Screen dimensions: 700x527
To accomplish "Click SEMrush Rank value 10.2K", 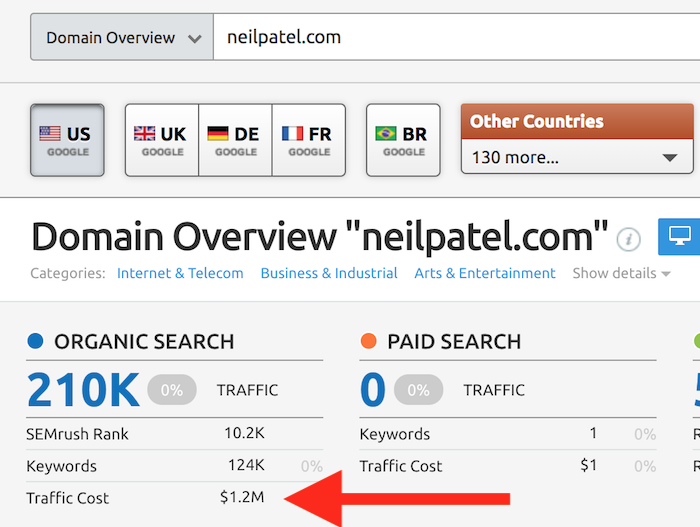I will 244,433.
